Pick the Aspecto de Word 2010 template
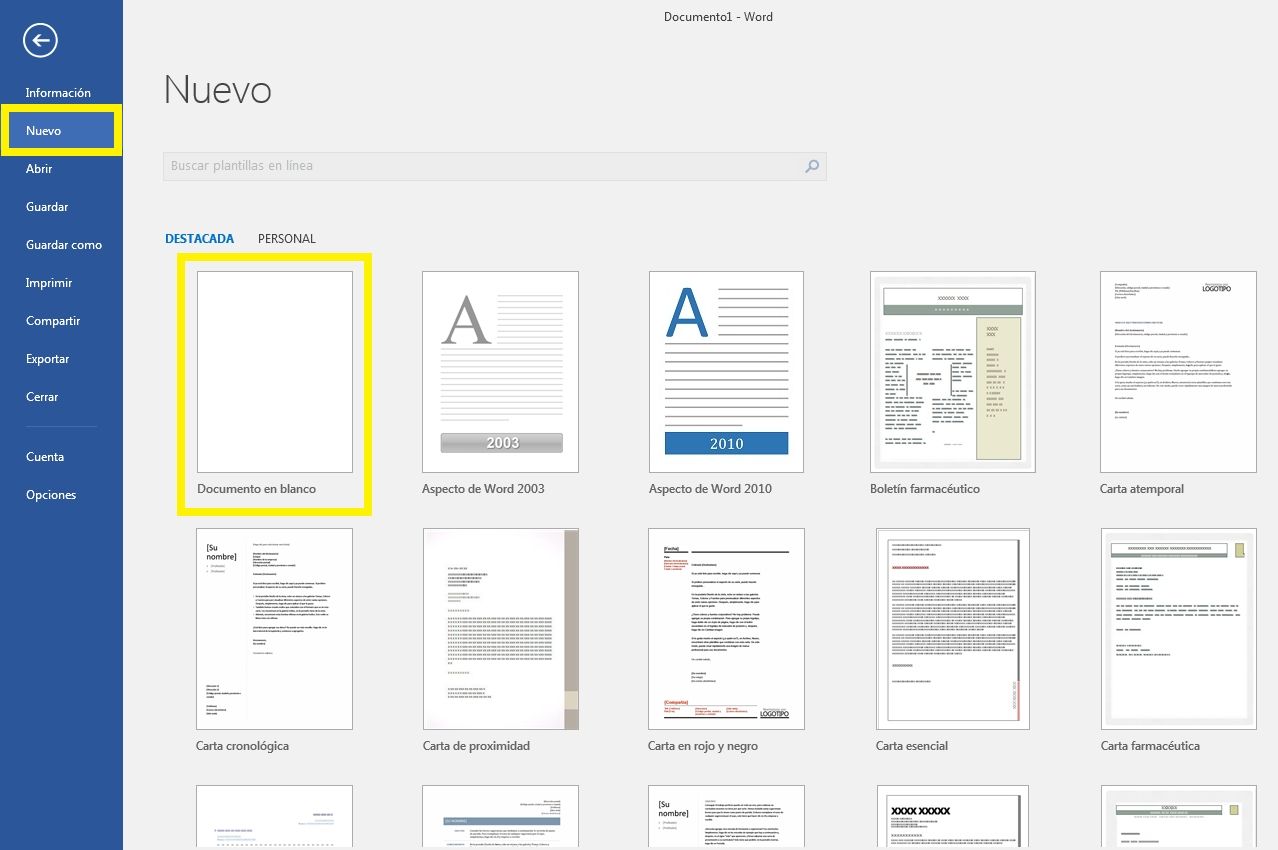The image size is (1278, 850). click(727, 372)
